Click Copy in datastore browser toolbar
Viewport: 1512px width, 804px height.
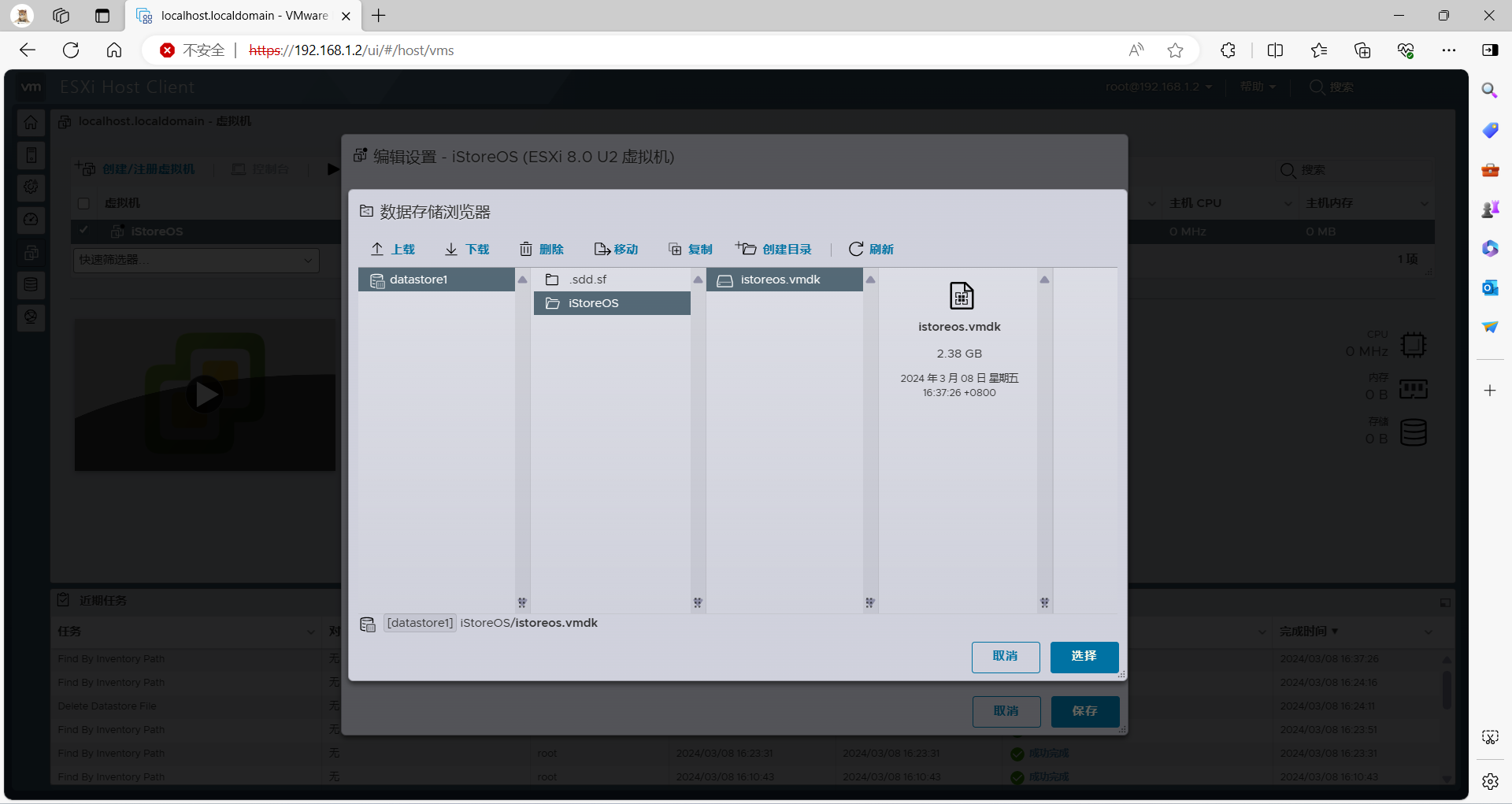tap(691, 249)
